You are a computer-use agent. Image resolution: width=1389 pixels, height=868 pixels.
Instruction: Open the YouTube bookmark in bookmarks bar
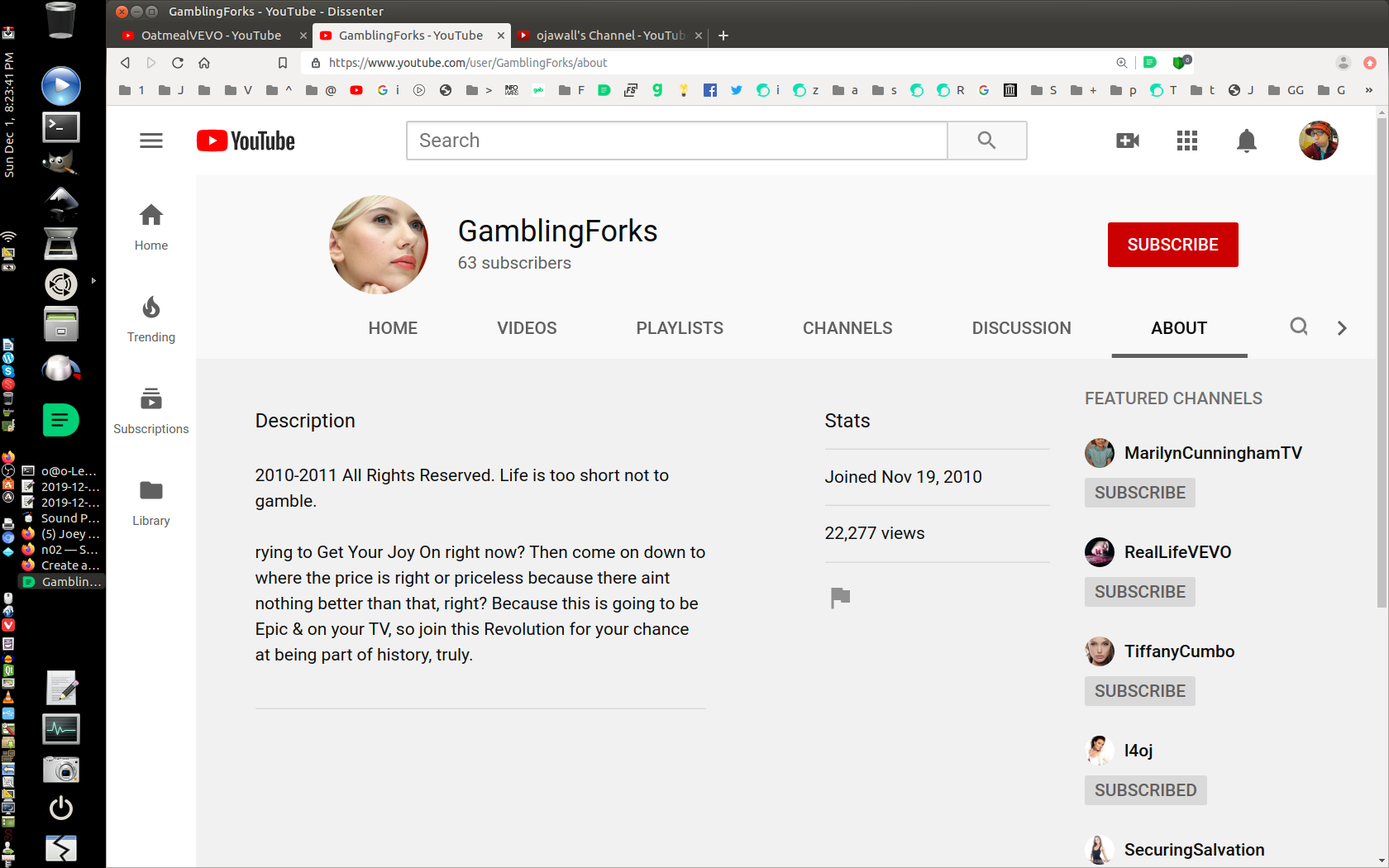click(356, 90)
